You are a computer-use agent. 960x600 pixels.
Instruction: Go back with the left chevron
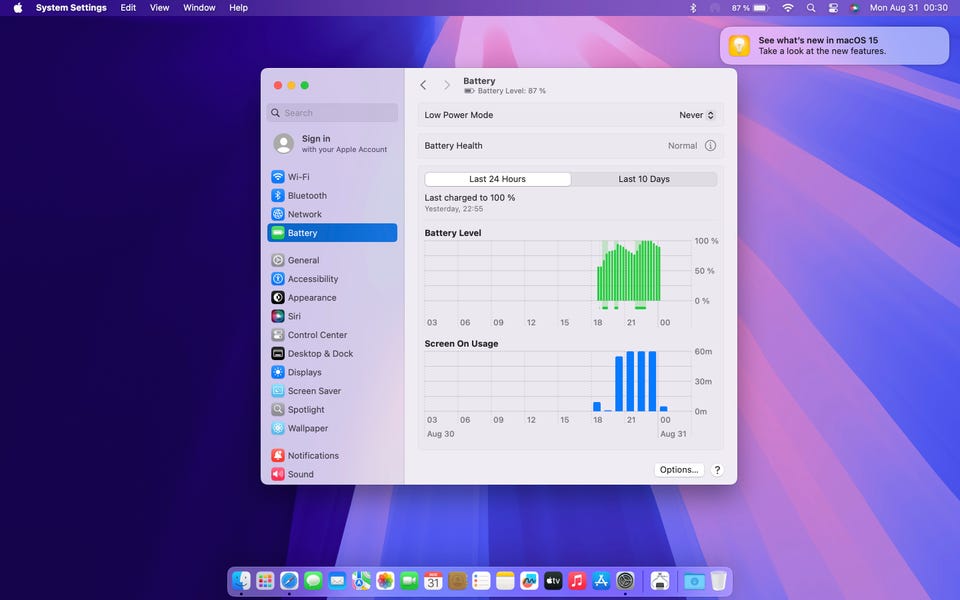(423, 85)
